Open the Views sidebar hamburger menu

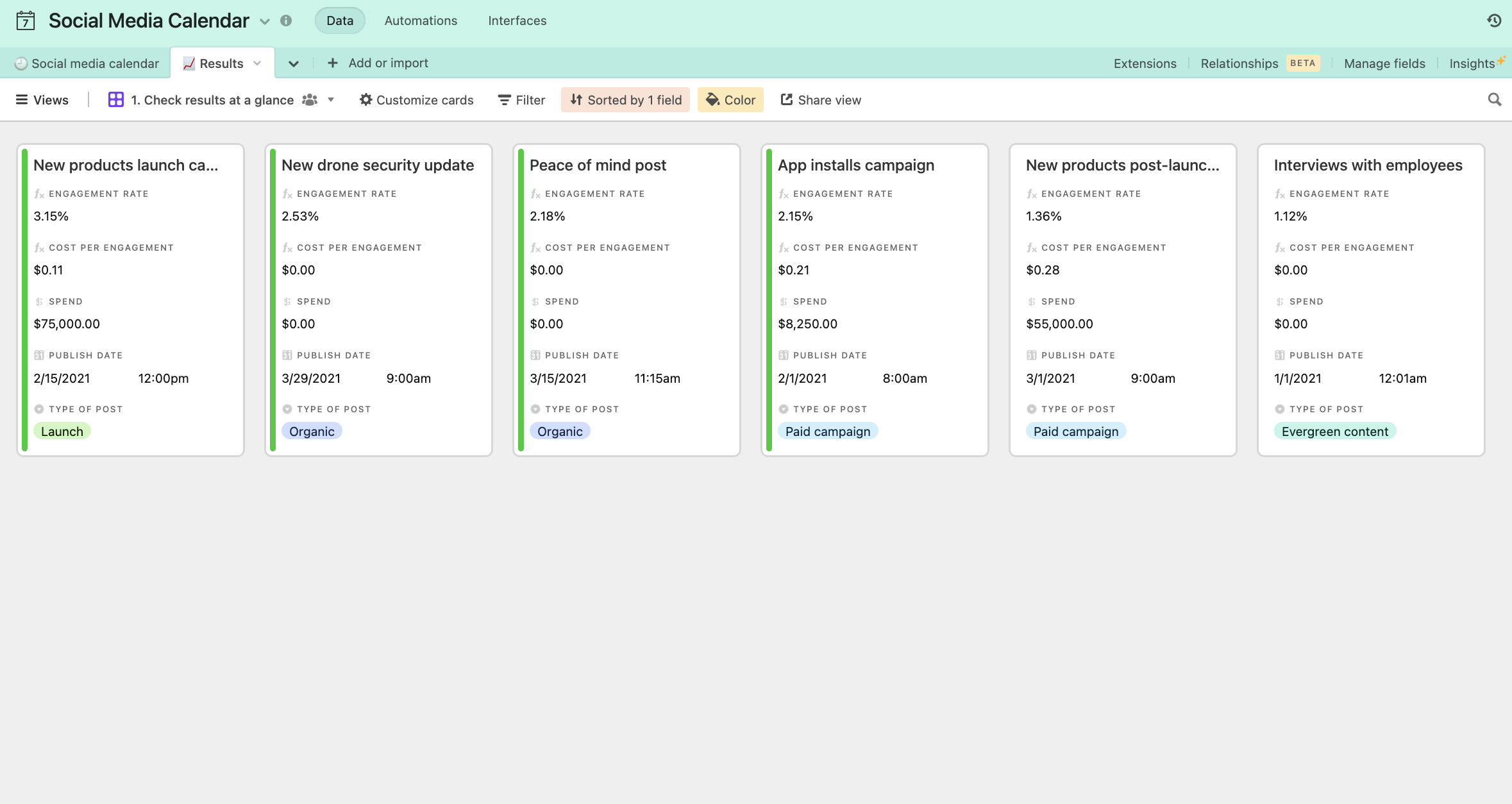pyautogui.click(x=22, y=99)
